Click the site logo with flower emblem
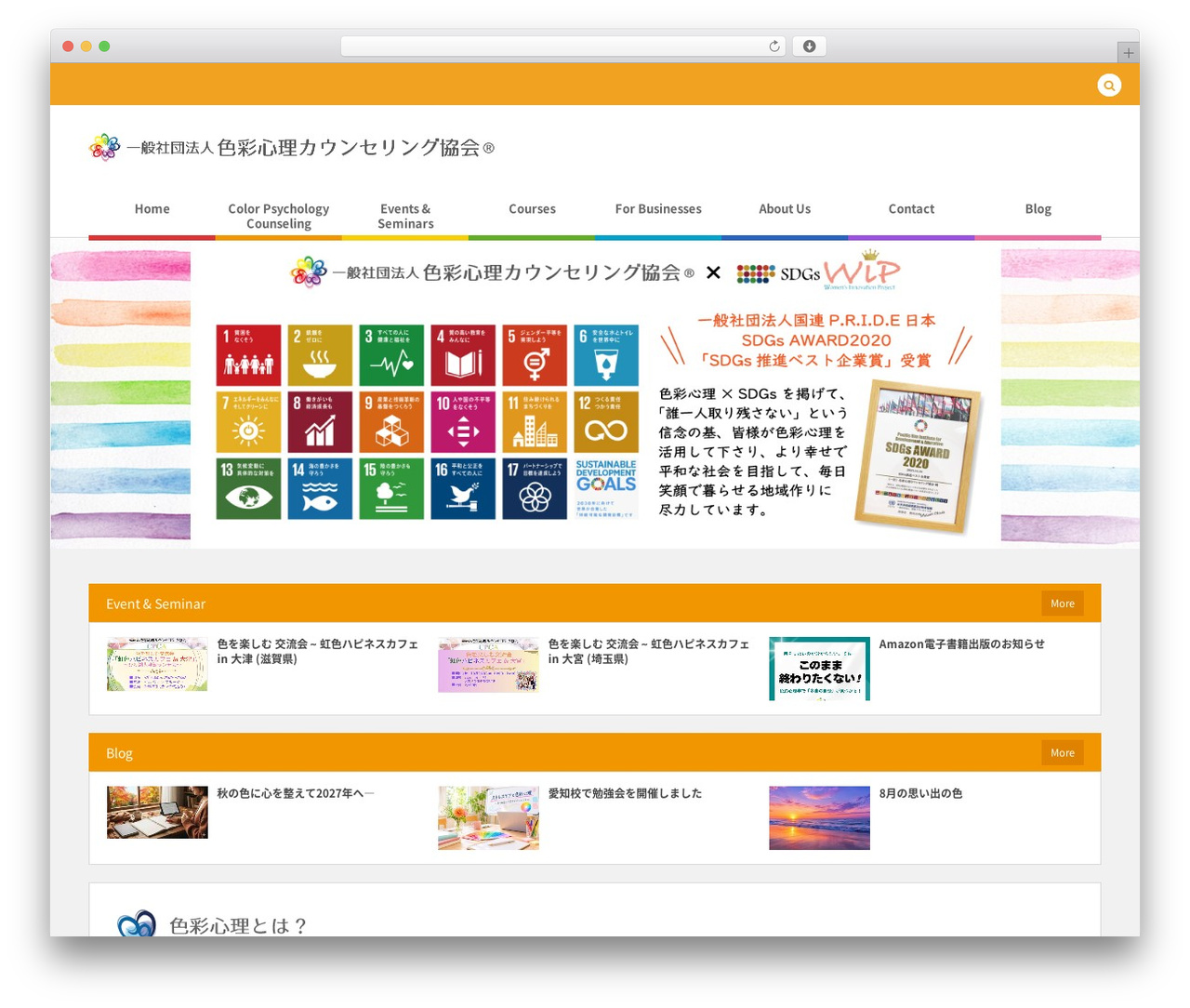 point(291,147)
